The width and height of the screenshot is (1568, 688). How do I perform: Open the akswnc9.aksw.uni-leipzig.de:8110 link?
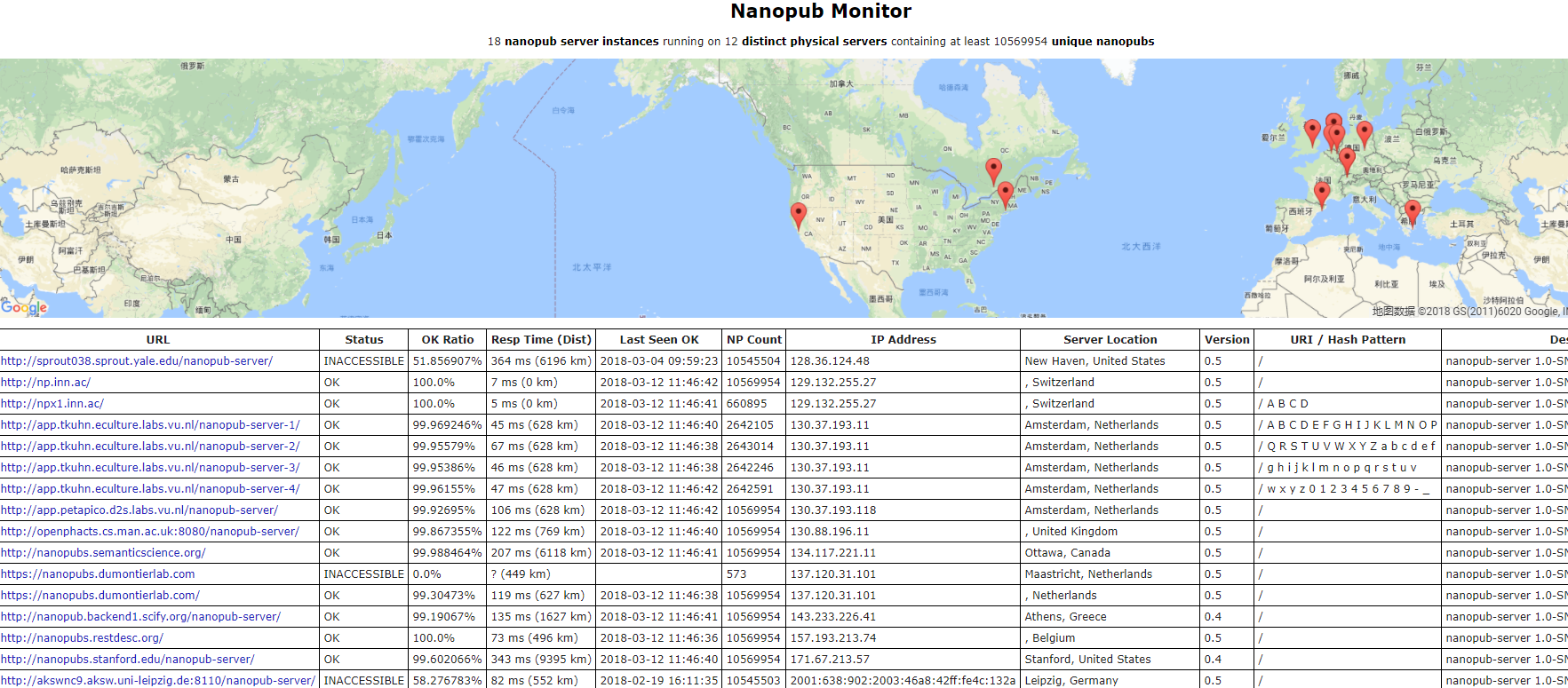click(158, 681)
